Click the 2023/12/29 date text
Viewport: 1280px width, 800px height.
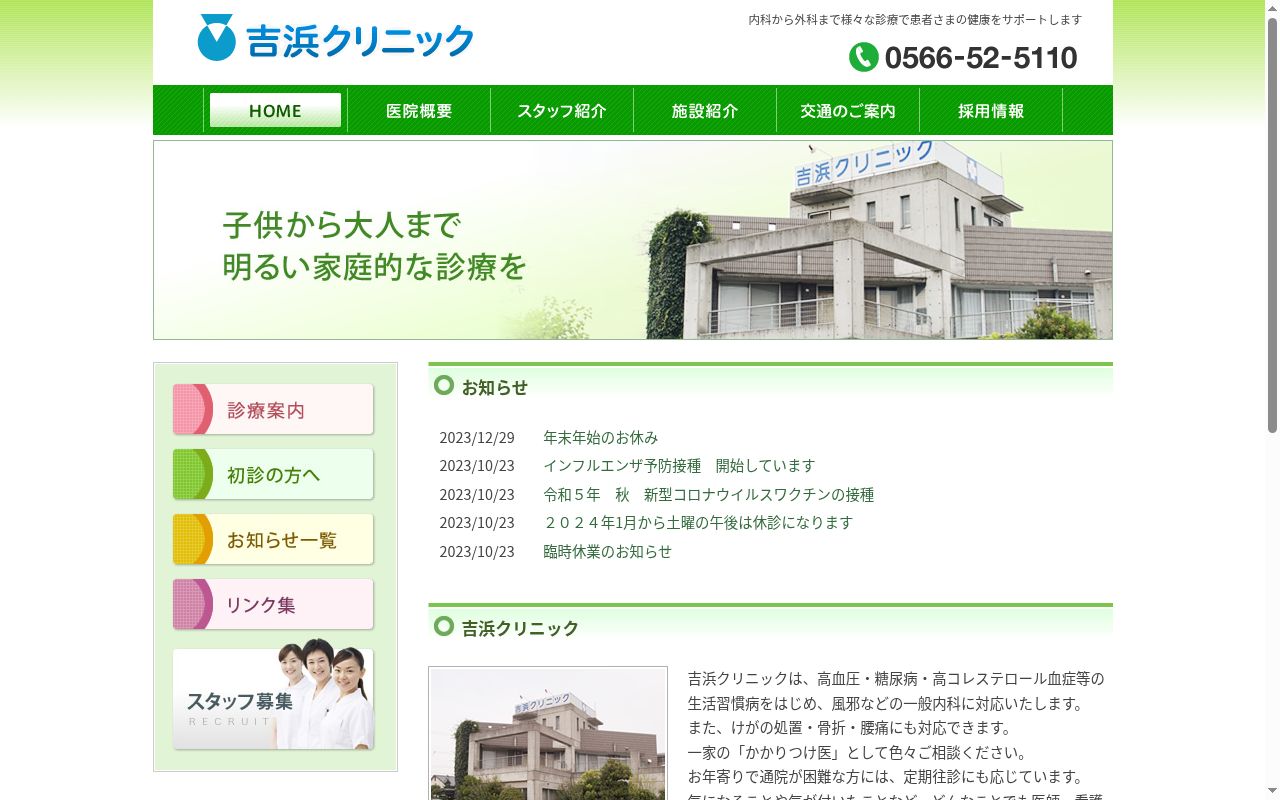(477, 437)
